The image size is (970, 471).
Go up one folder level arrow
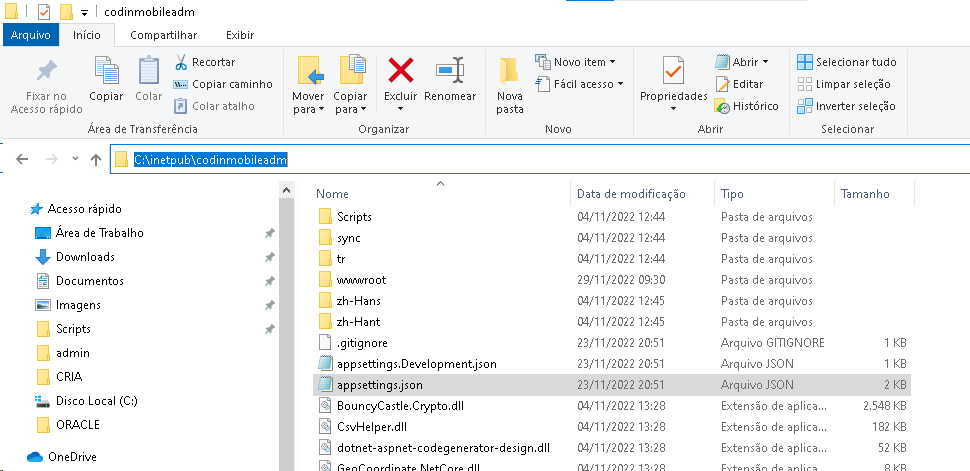coord(95,160)
